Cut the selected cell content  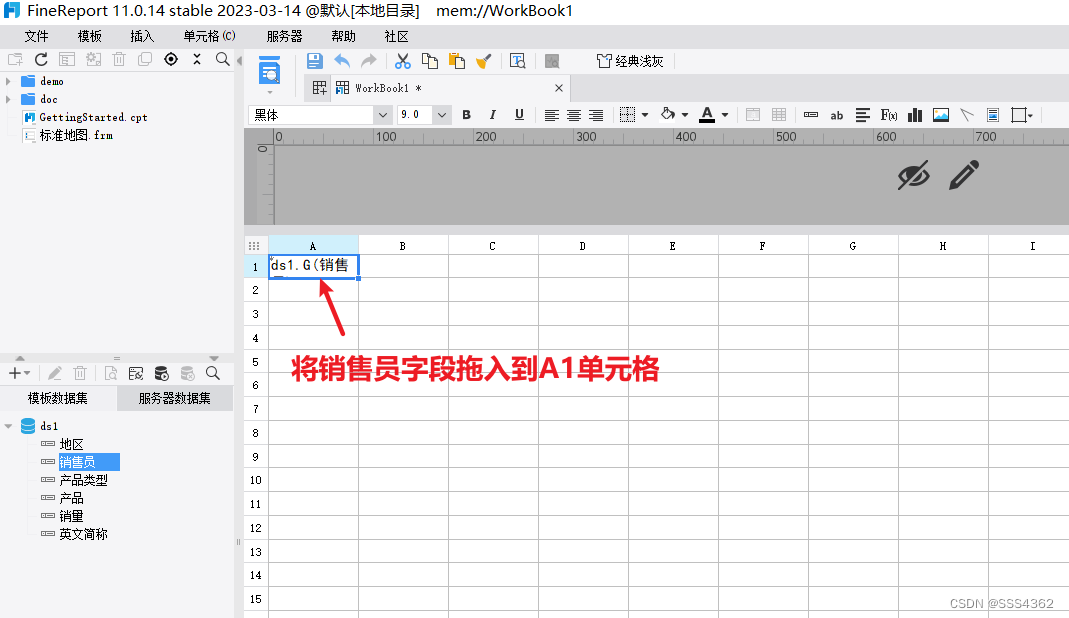[x=403, y=61]
